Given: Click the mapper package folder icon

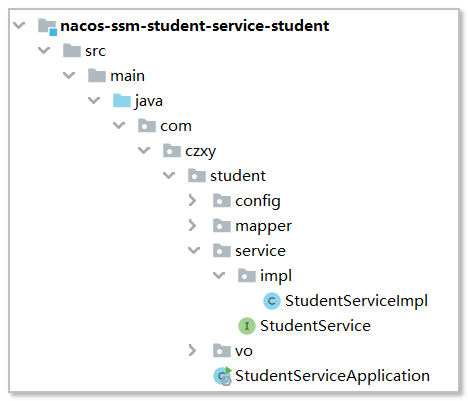Looking at the screenshot, I should click(222, 226).
